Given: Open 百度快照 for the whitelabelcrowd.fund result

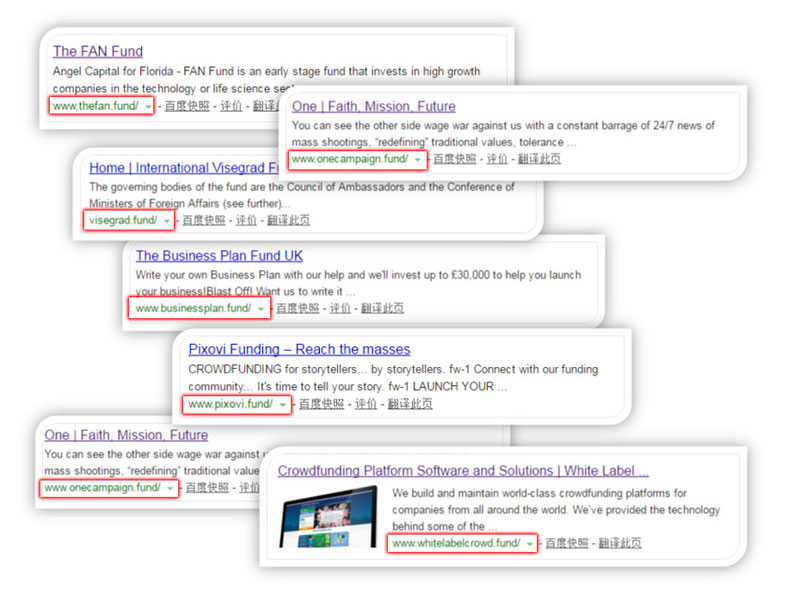Looking at the screenshot, I should click(x=567, y=543).
